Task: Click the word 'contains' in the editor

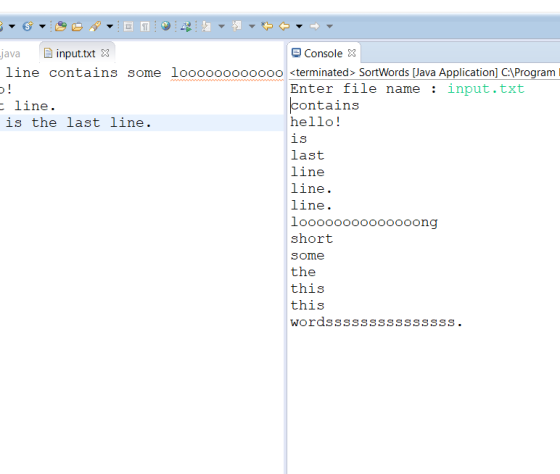Action: (83, 73)
